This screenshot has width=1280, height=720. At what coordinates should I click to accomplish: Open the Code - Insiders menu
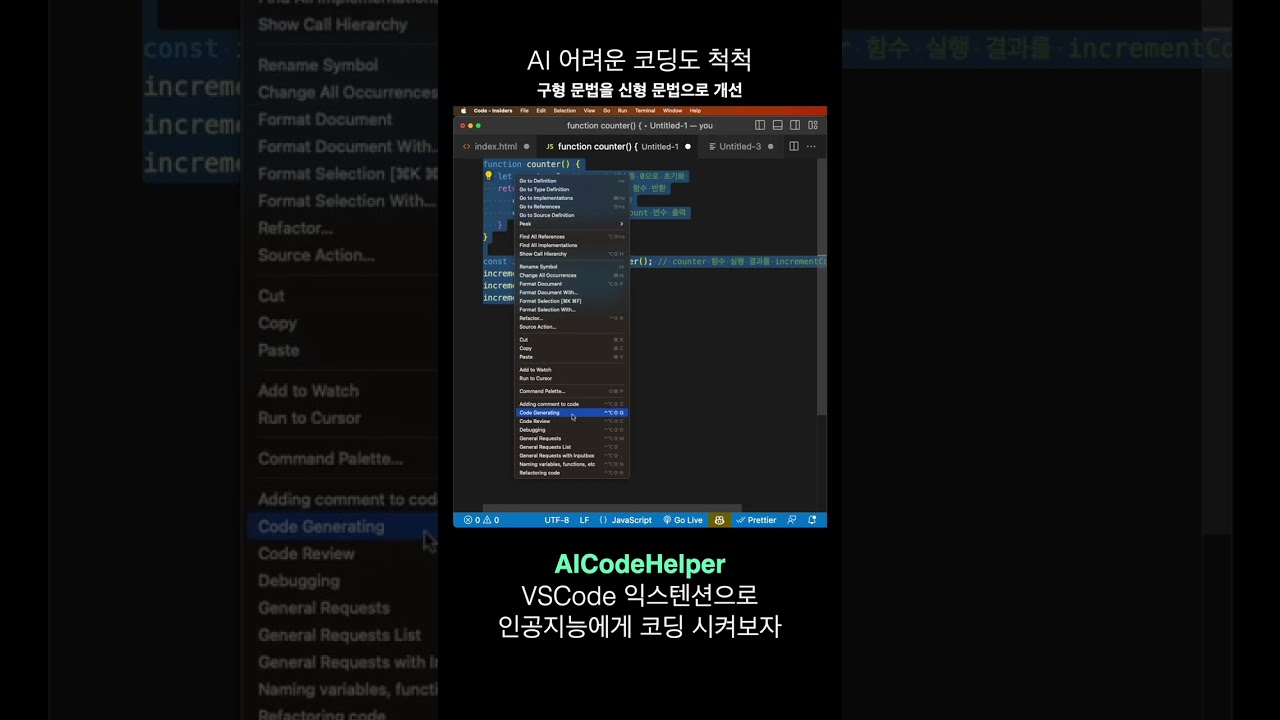point(493,111)
